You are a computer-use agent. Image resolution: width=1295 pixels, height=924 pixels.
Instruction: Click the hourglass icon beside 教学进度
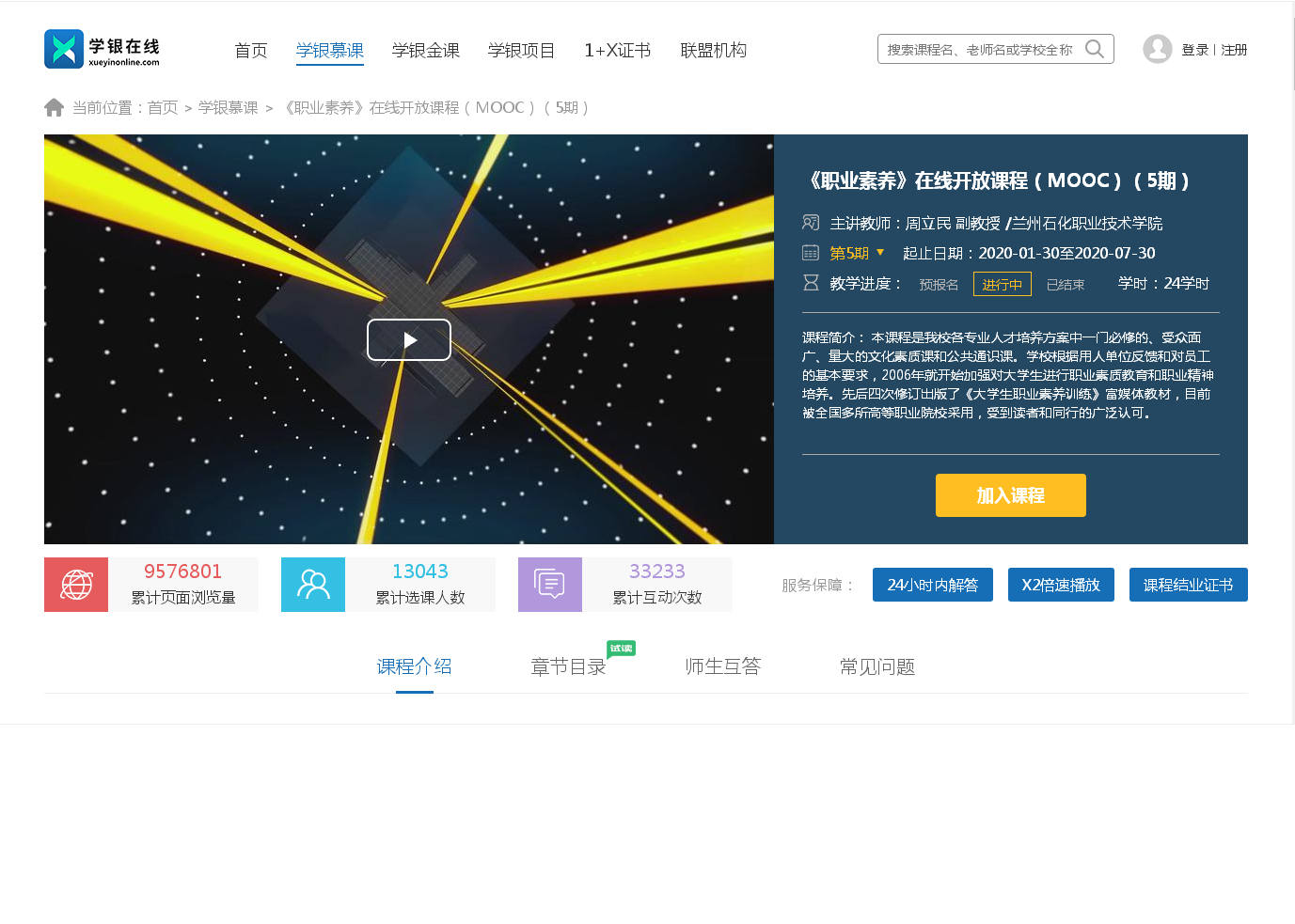(x=811, y=283)
